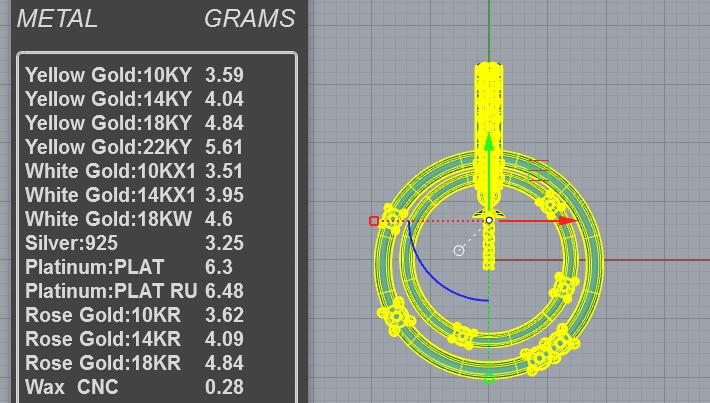
Task: Click the 3.95 grams value
Action: (225, 195)
